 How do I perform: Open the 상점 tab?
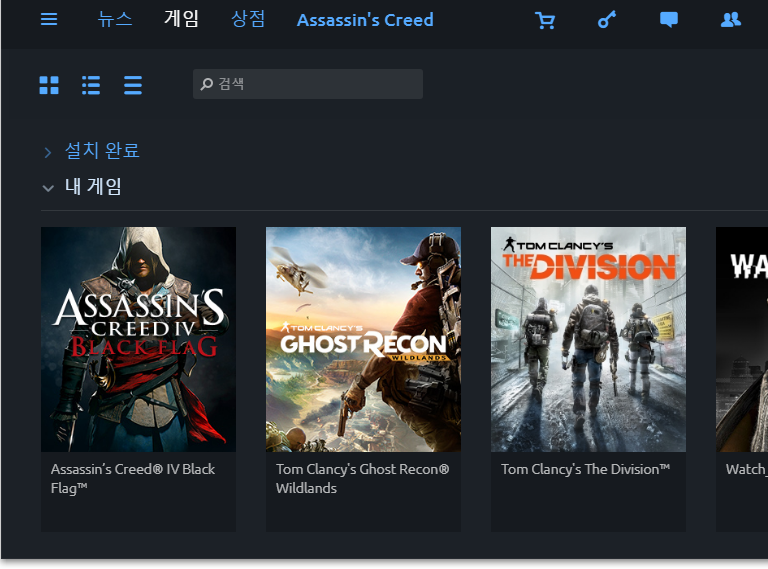[248, 20]
